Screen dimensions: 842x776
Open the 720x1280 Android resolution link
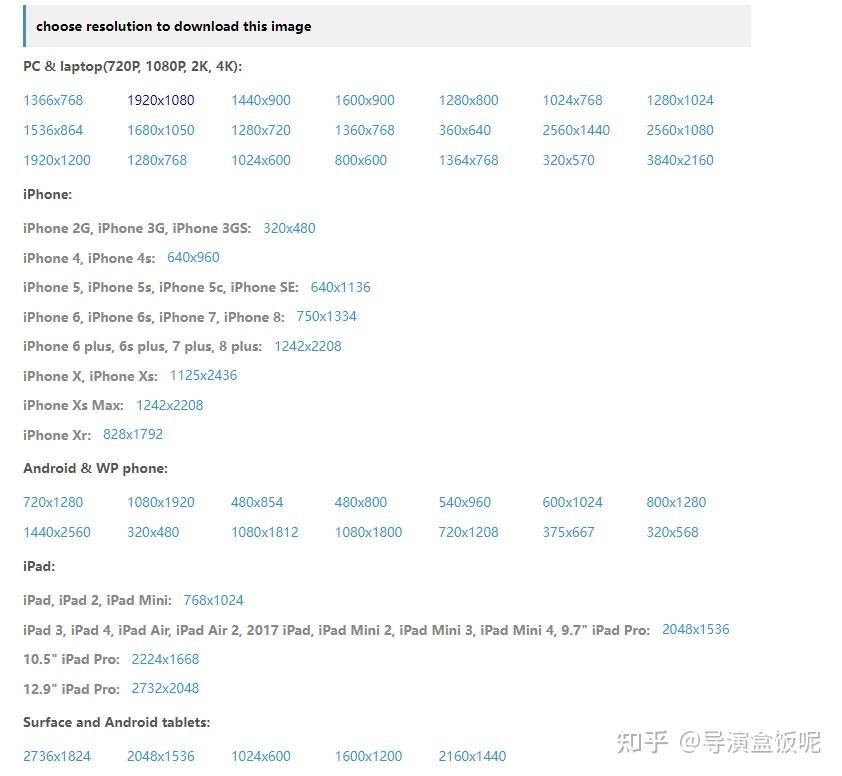click(53, 503)
